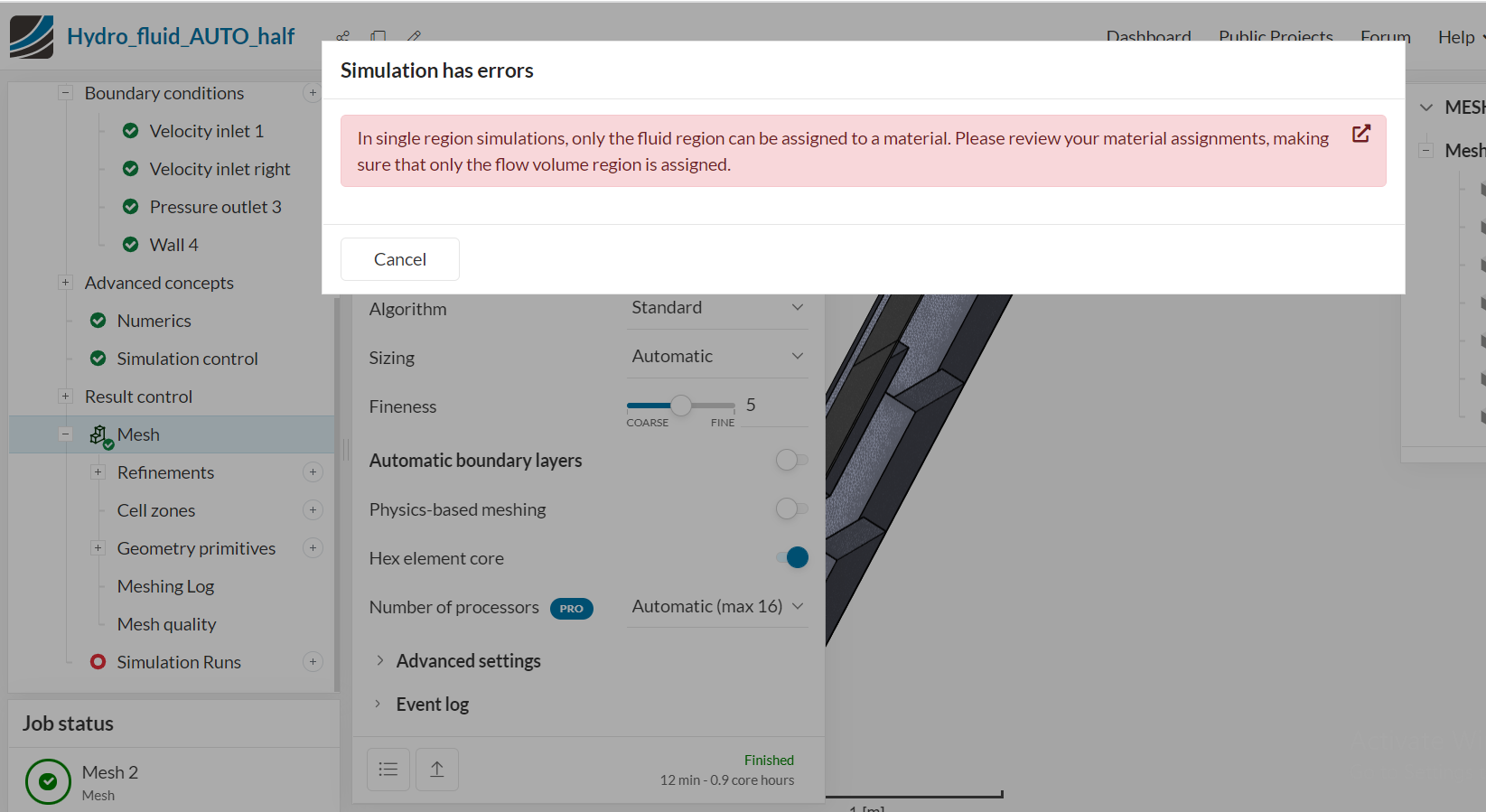The height and width of the screenshot is (812, 1486).
Task: Expand the Advanced settings section
Action: point(468,661)
